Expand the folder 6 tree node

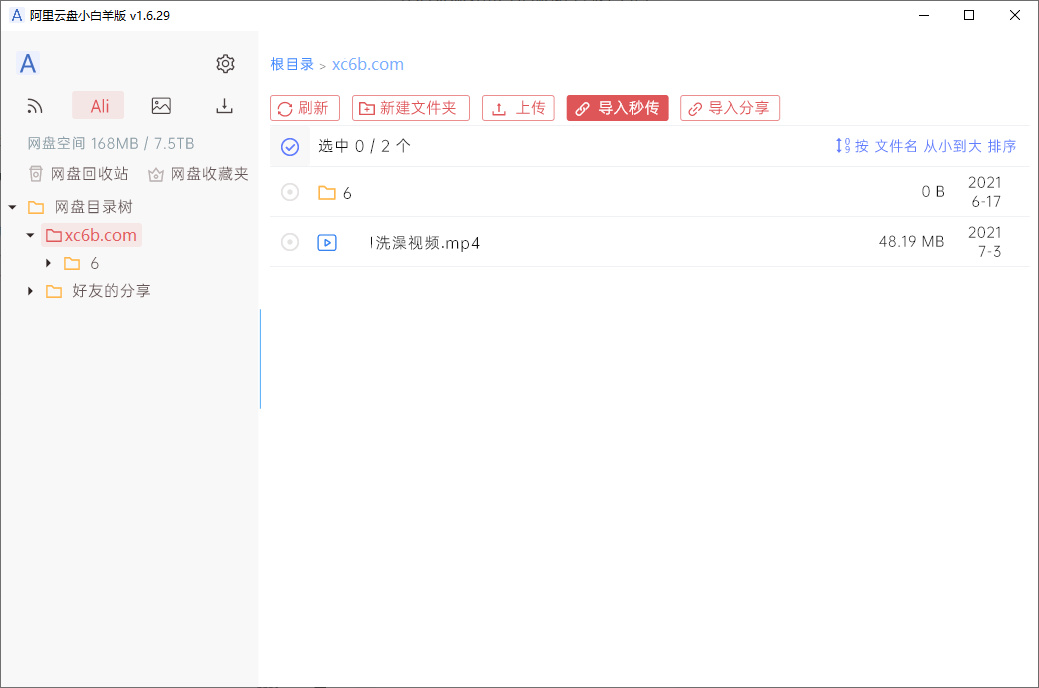click(47, 263)
